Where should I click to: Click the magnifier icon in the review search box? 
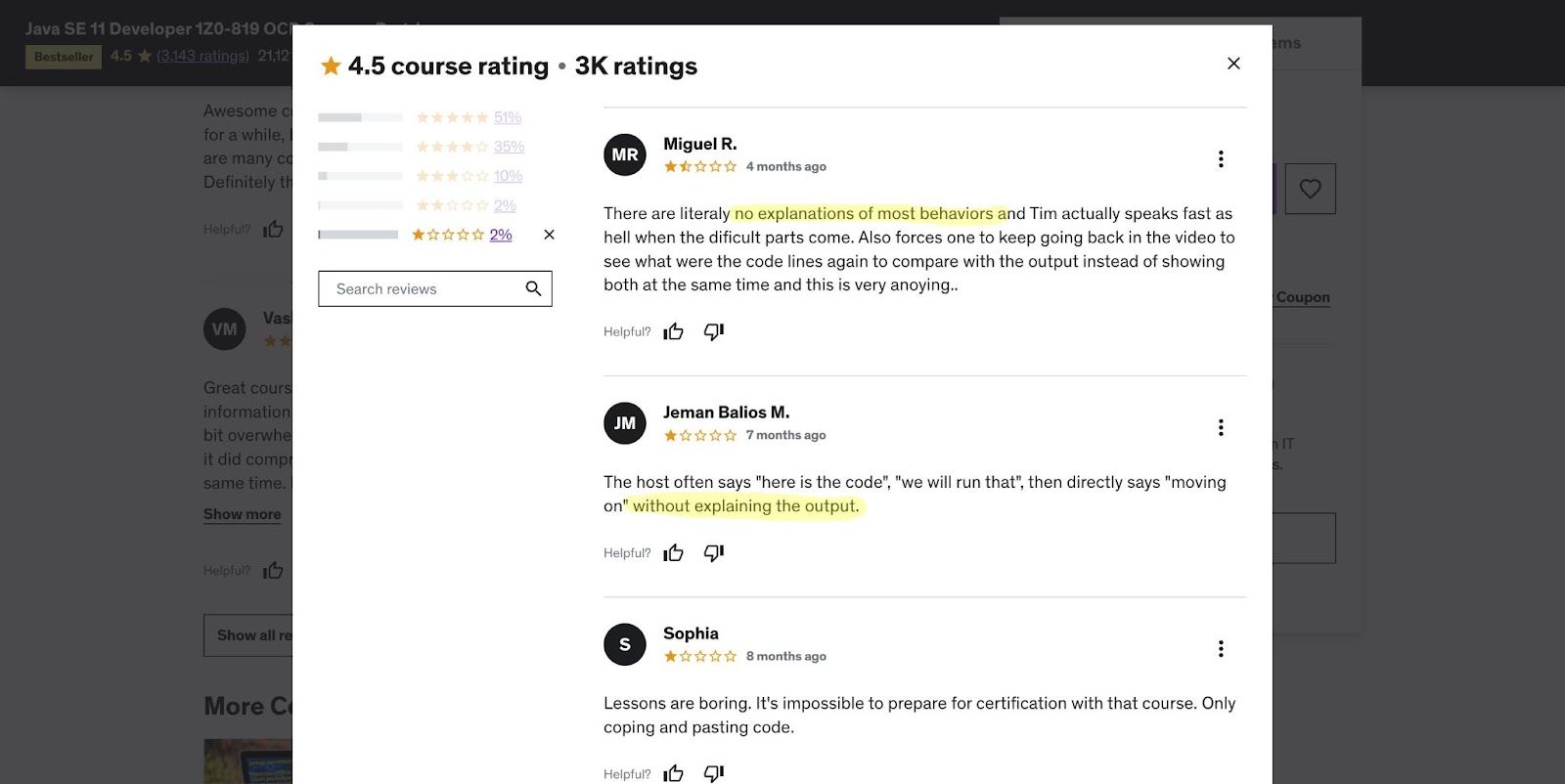(x=533, y=288)
